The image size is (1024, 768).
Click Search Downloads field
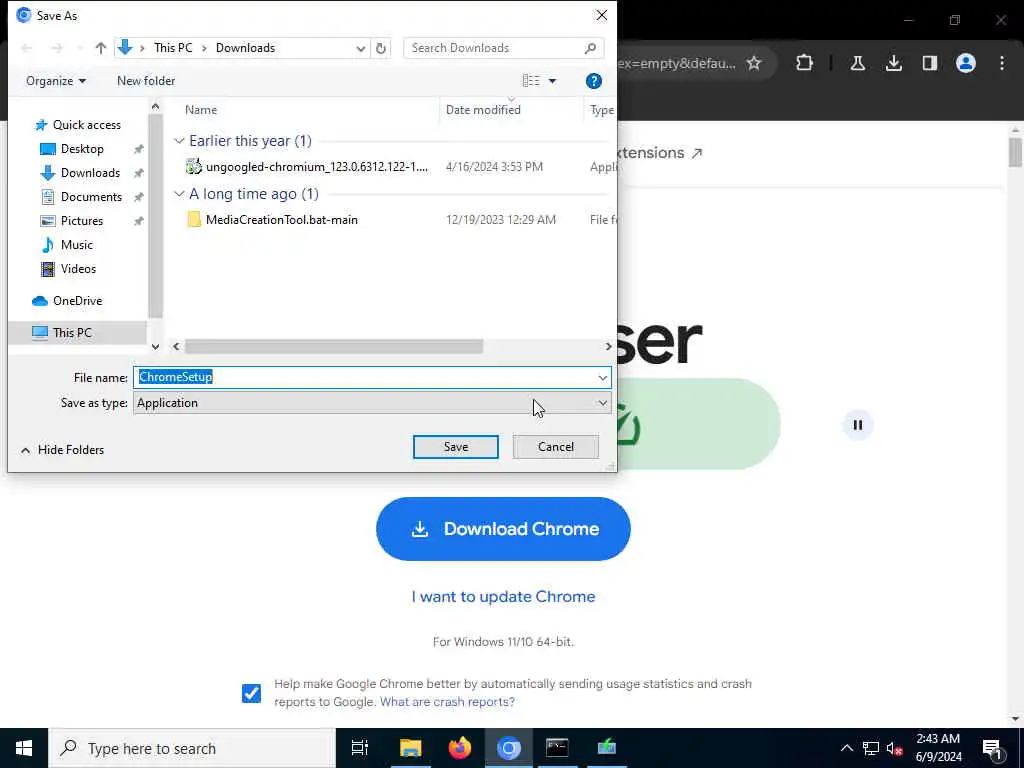(x=504, y=48)
